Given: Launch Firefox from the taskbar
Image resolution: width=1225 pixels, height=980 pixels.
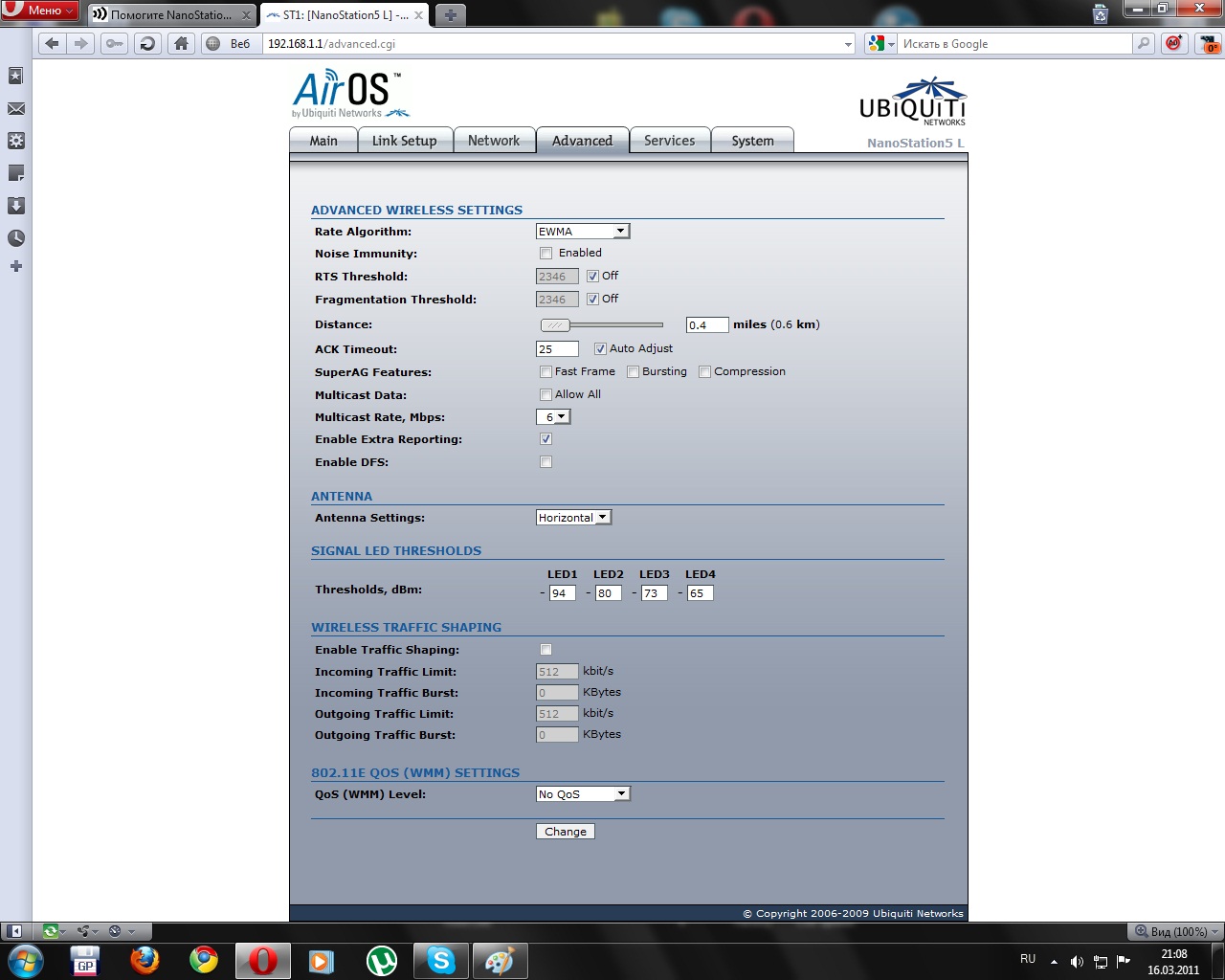Looking at the screenshot, I should pos(145,960).
